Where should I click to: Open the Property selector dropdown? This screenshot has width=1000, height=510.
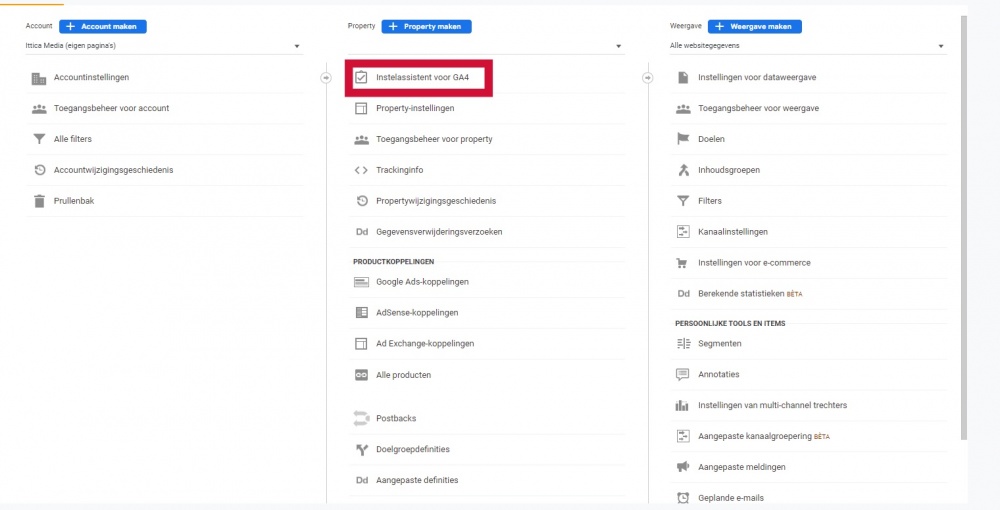[485, 46]
